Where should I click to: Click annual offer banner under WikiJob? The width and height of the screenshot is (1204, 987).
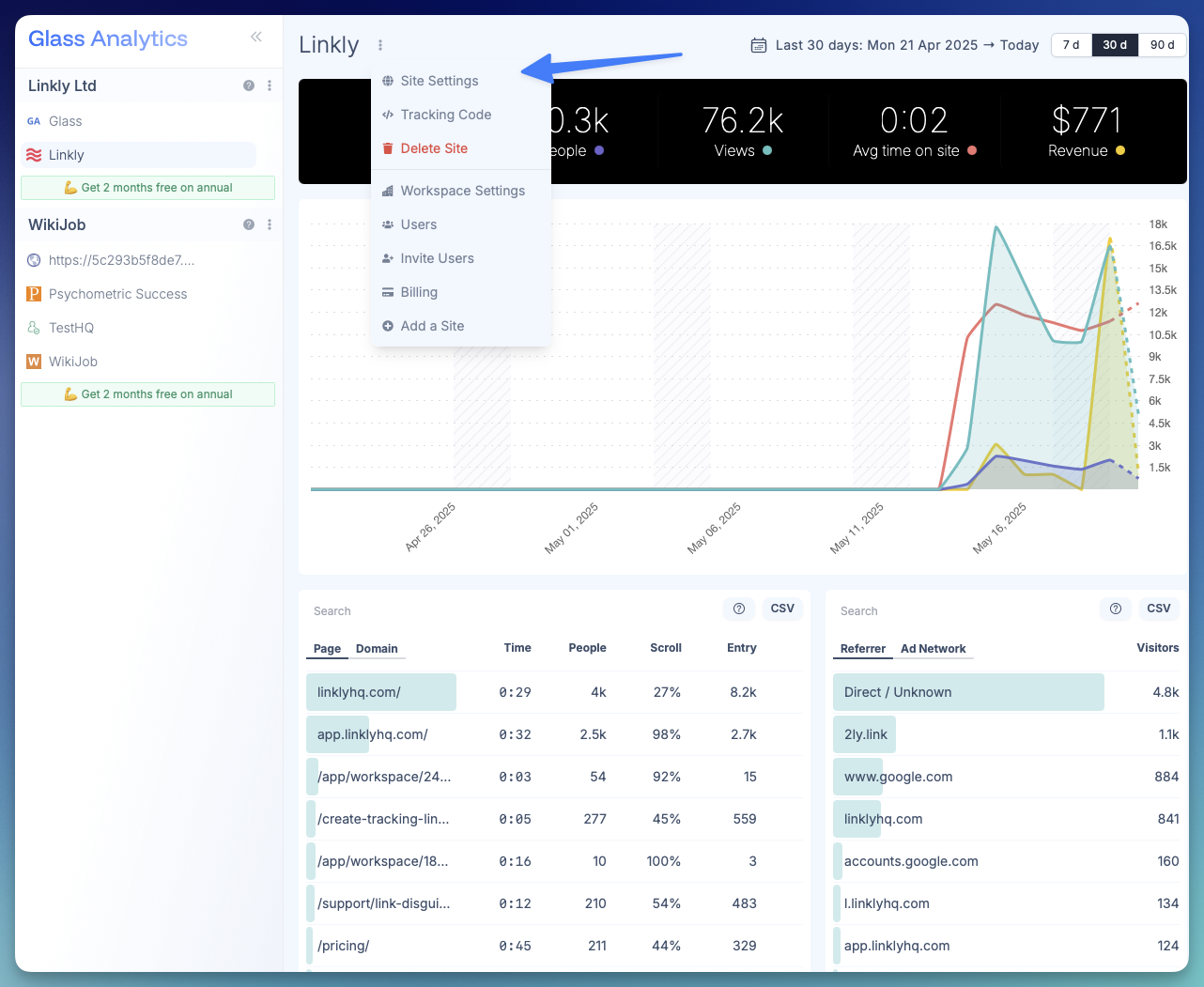tap(148, 394)
